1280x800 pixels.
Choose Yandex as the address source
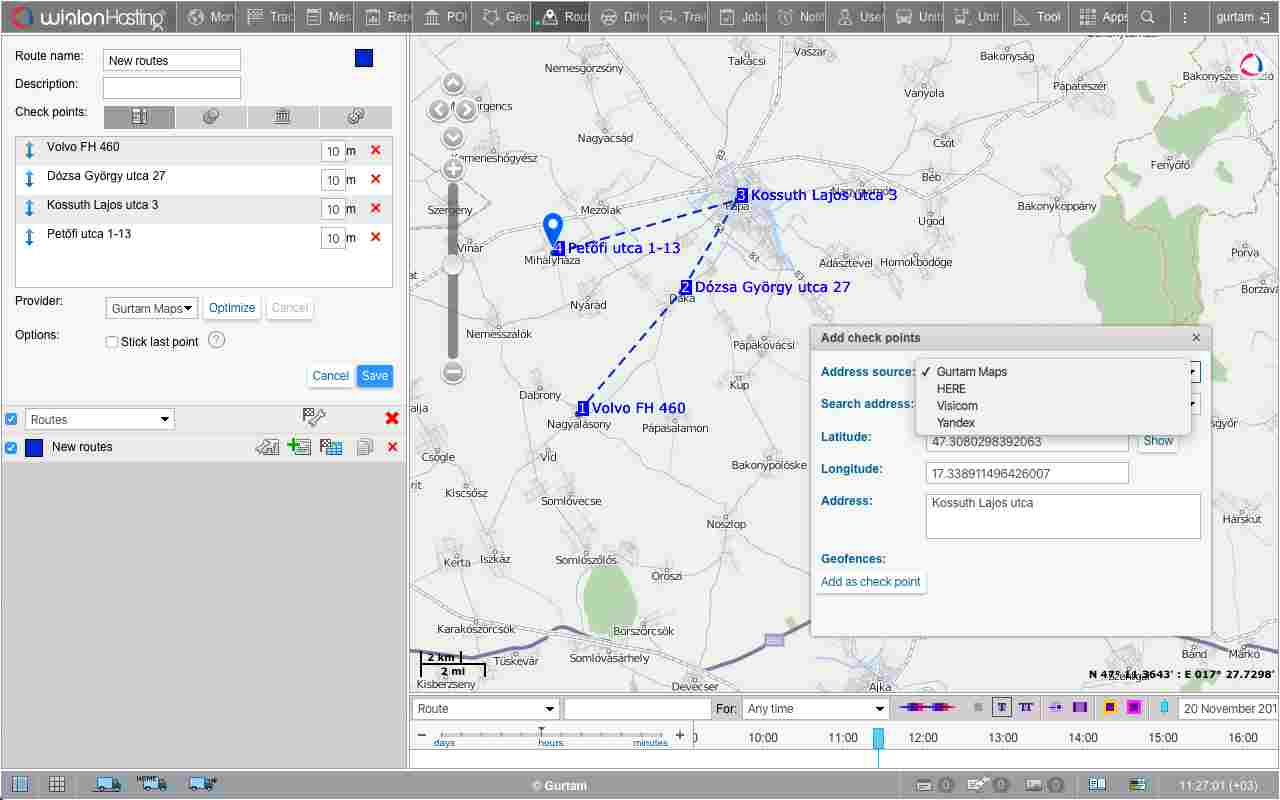955,423
